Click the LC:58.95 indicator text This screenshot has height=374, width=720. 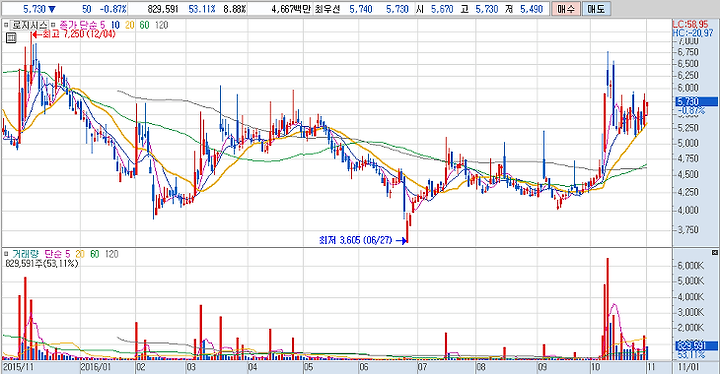(690, 24)
